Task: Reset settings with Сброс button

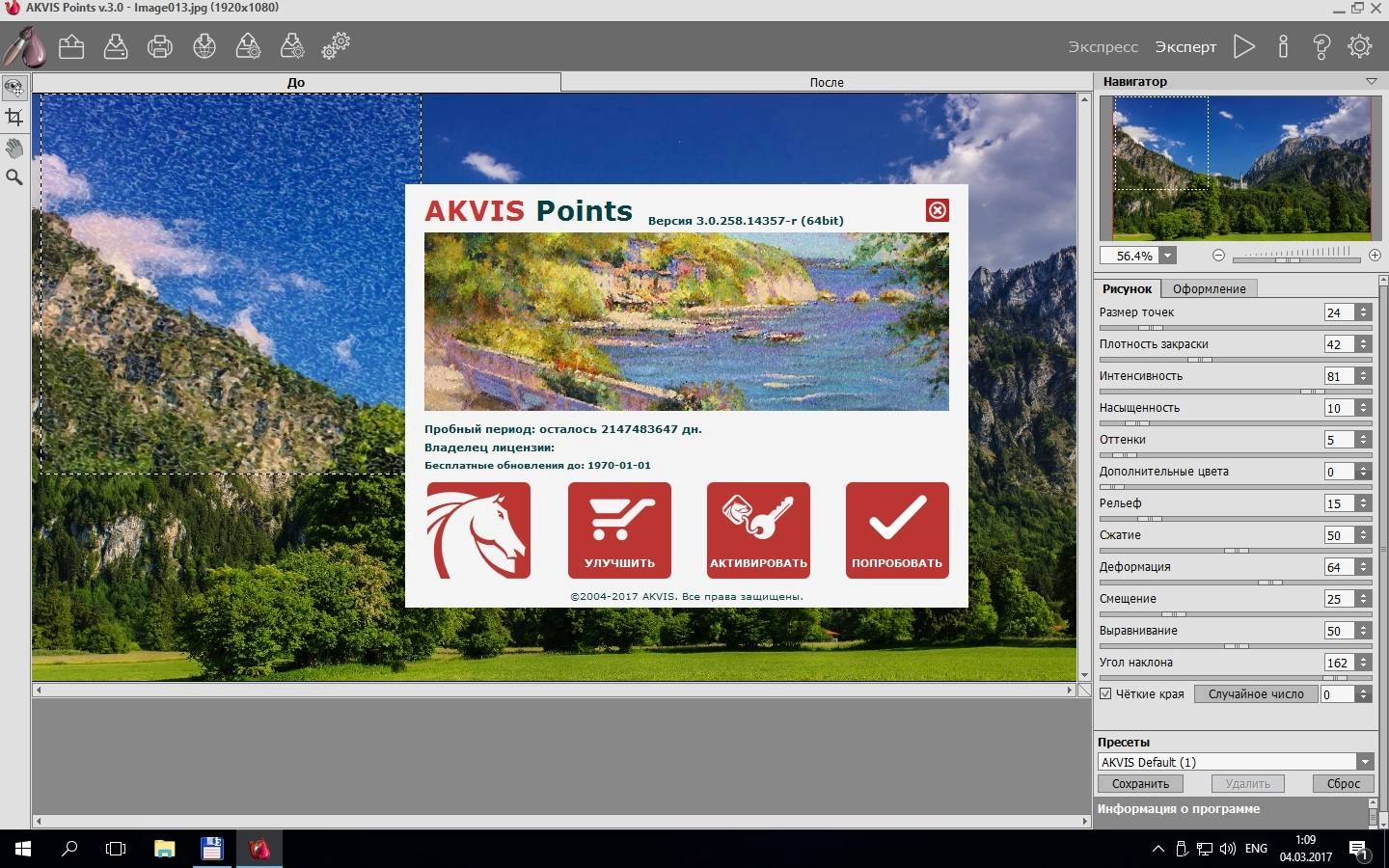Action: [x=1343, y=784]
